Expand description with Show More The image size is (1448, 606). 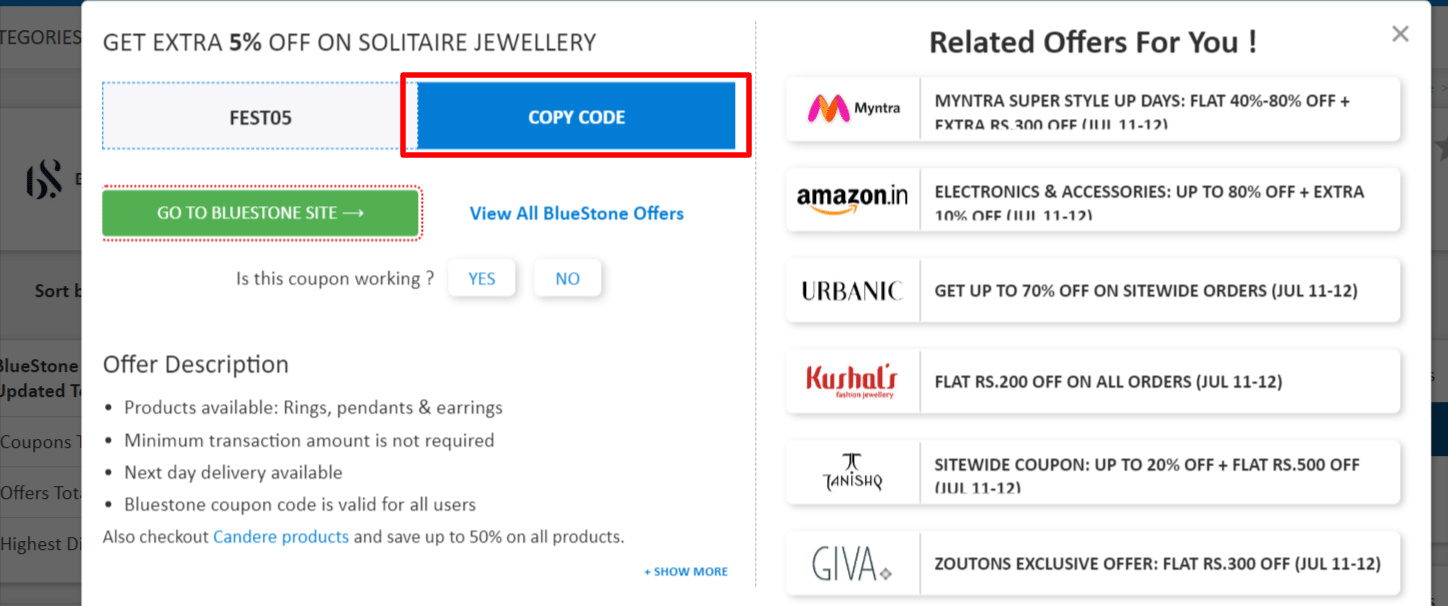[686, 572]
